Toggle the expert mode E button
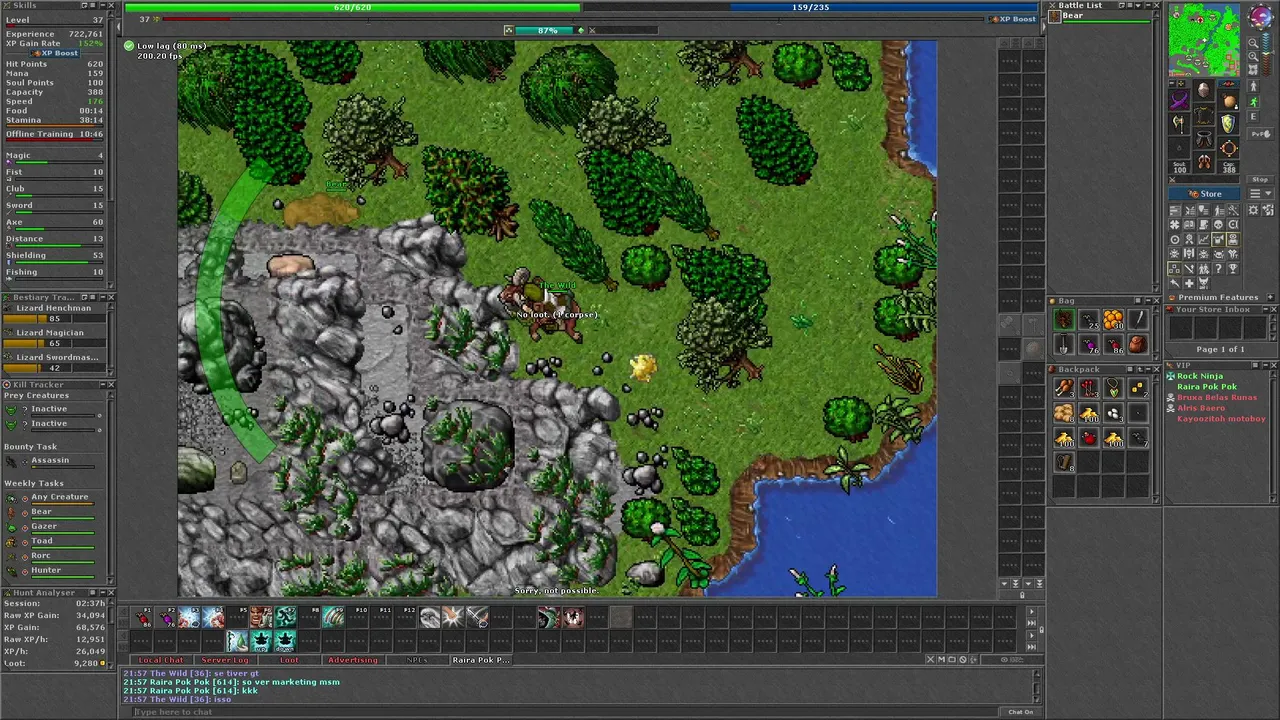 point(1253,117)
